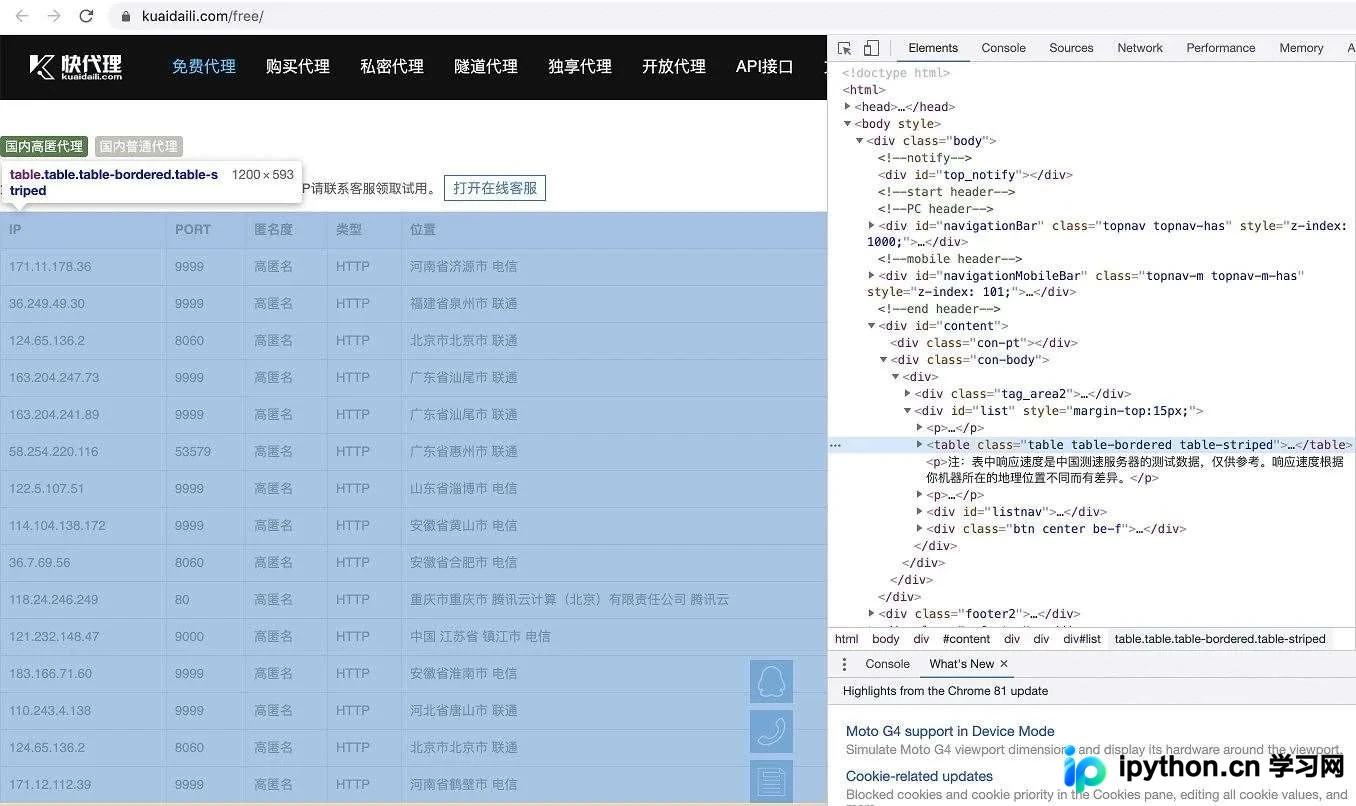
Task: Go back with the browser back arrow
Action: [22, 16]
